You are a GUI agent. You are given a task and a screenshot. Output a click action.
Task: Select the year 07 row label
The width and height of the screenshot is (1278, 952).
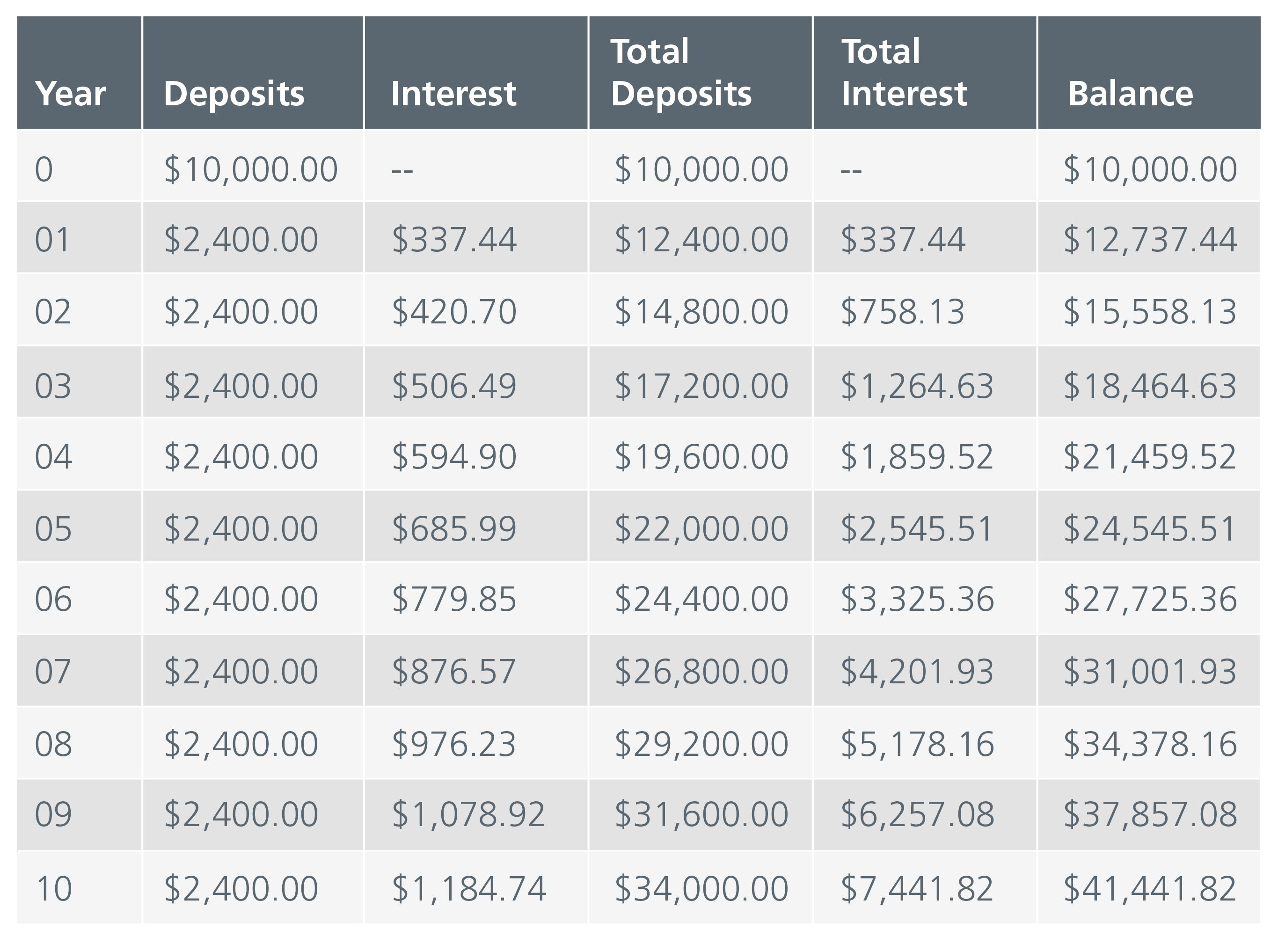click(53, 671)
